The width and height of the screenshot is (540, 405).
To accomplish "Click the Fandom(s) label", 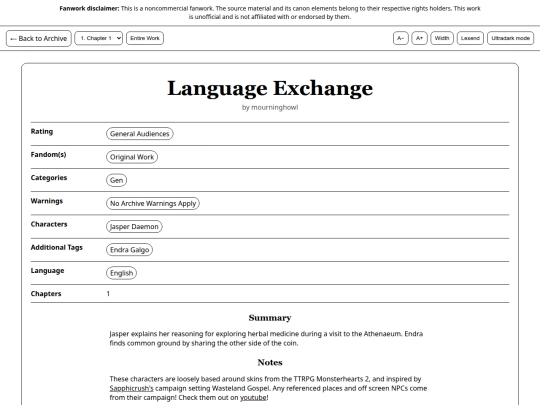I will [48, 155].
